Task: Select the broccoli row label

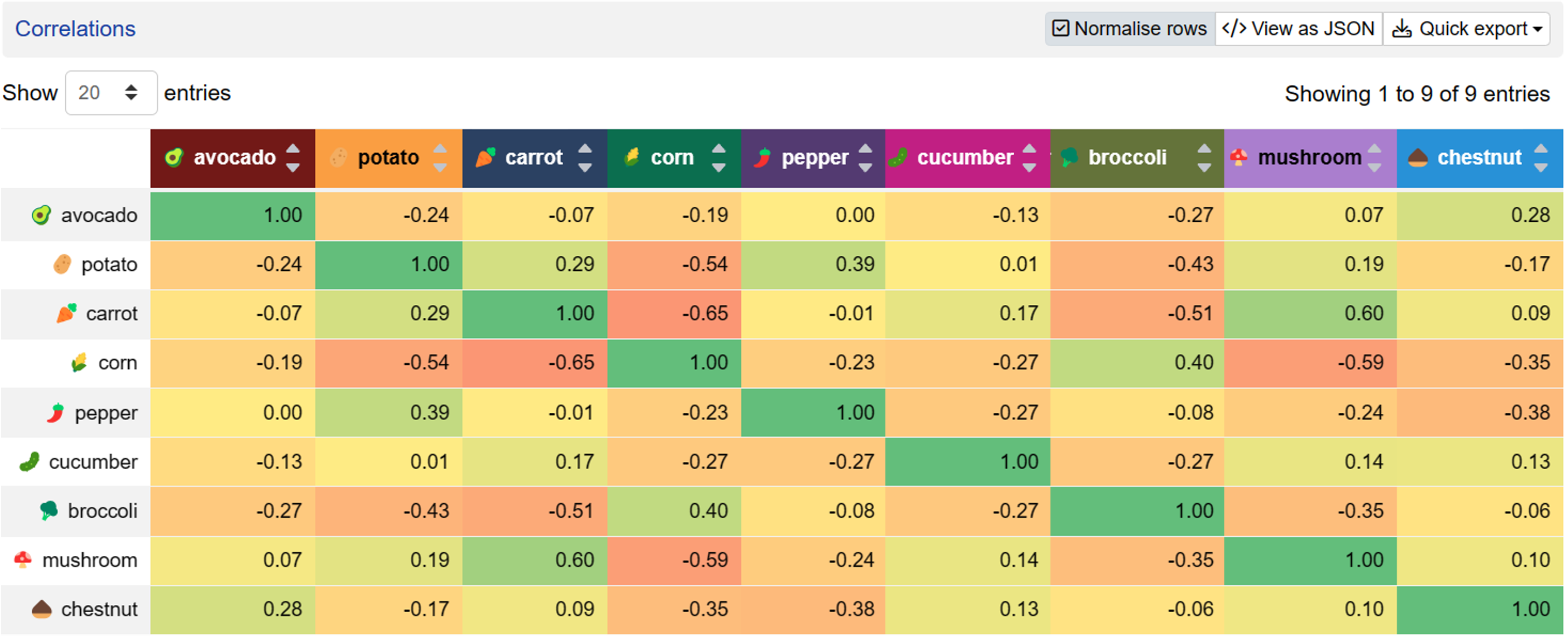Action: 102,512
